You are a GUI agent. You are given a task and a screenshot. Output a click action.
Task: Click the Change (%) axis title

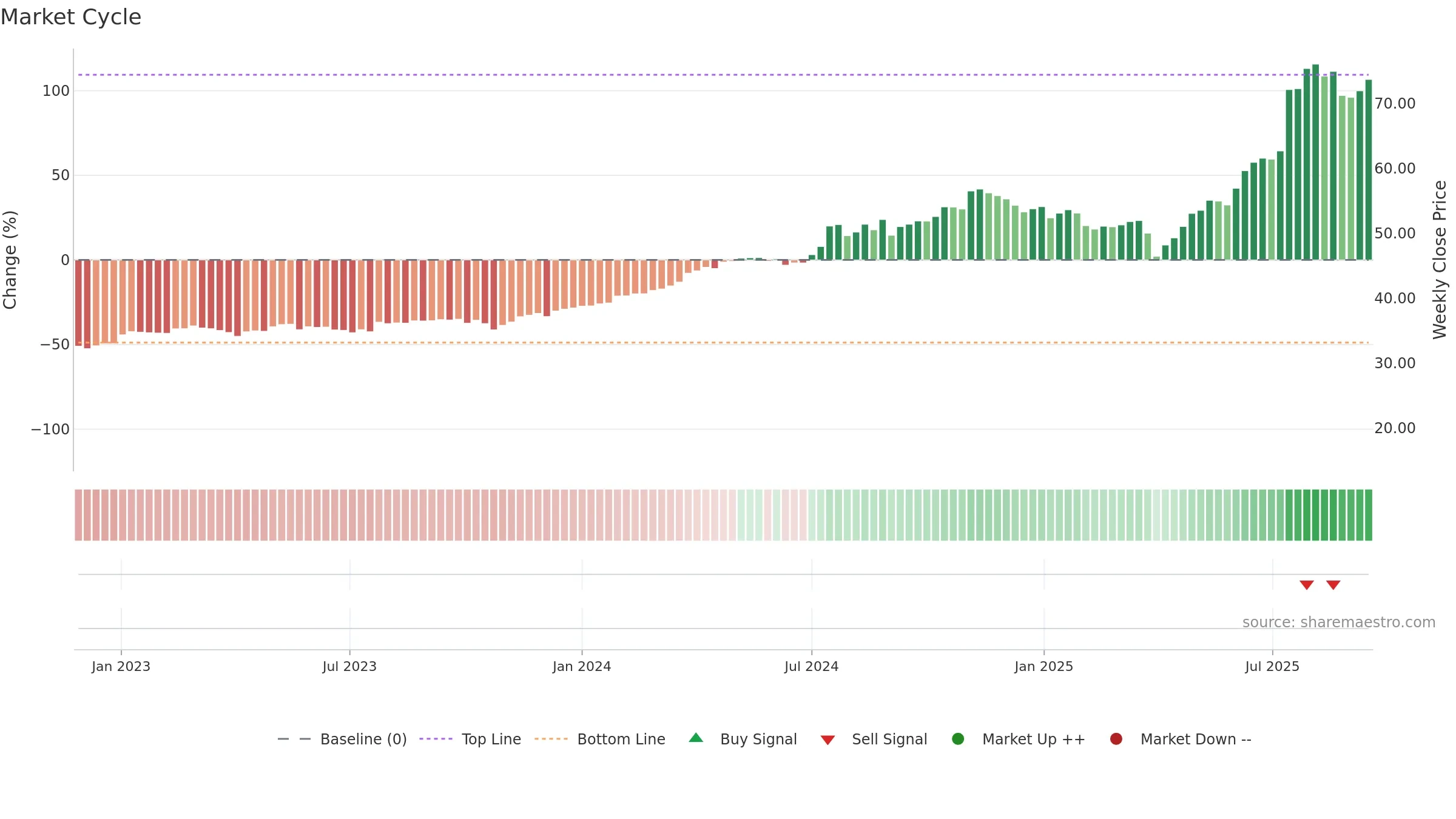(x=10, y=260)
